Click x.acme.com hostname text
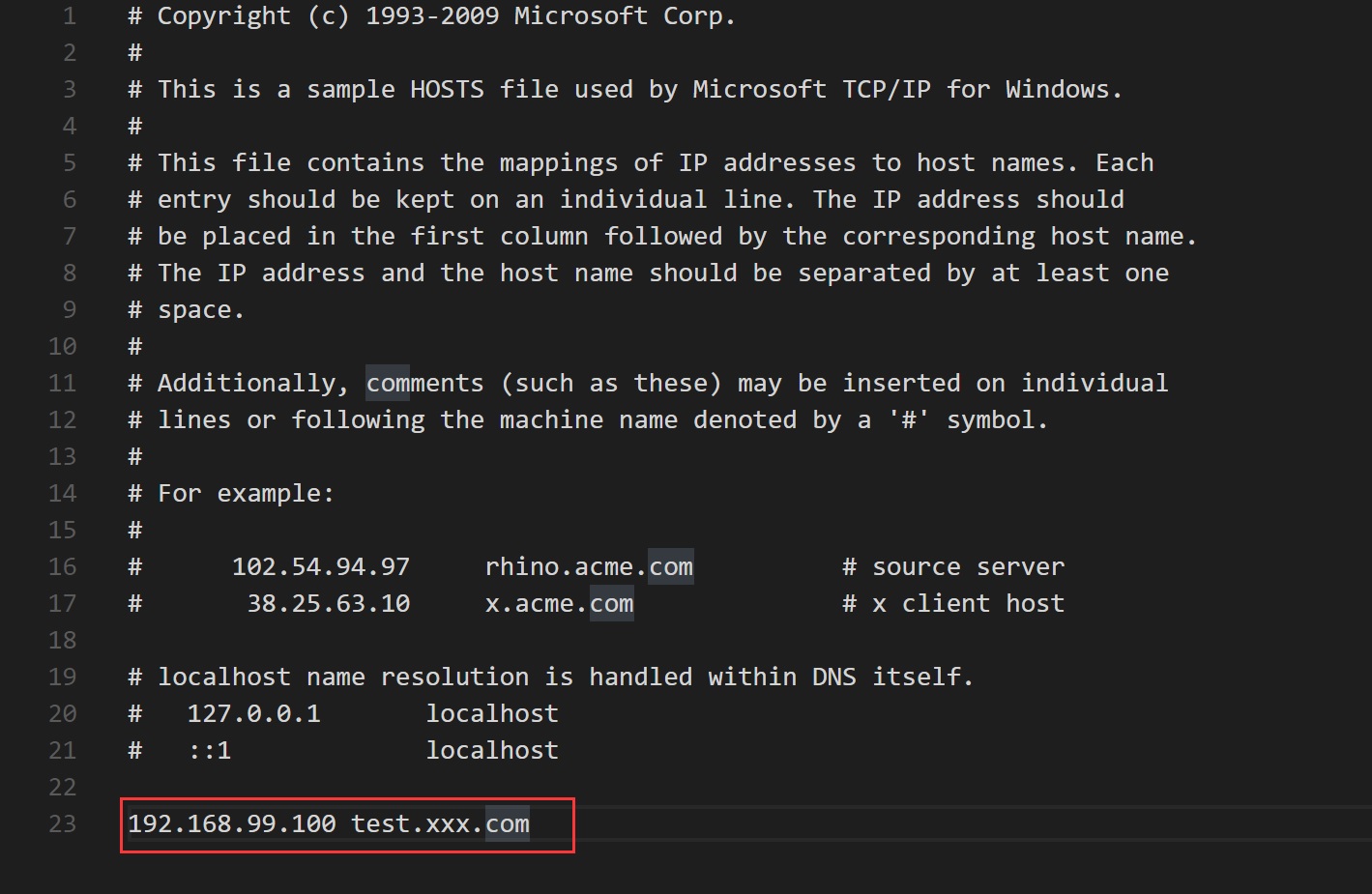Screen dimensions: 1372x894 (x=559, y=604)
